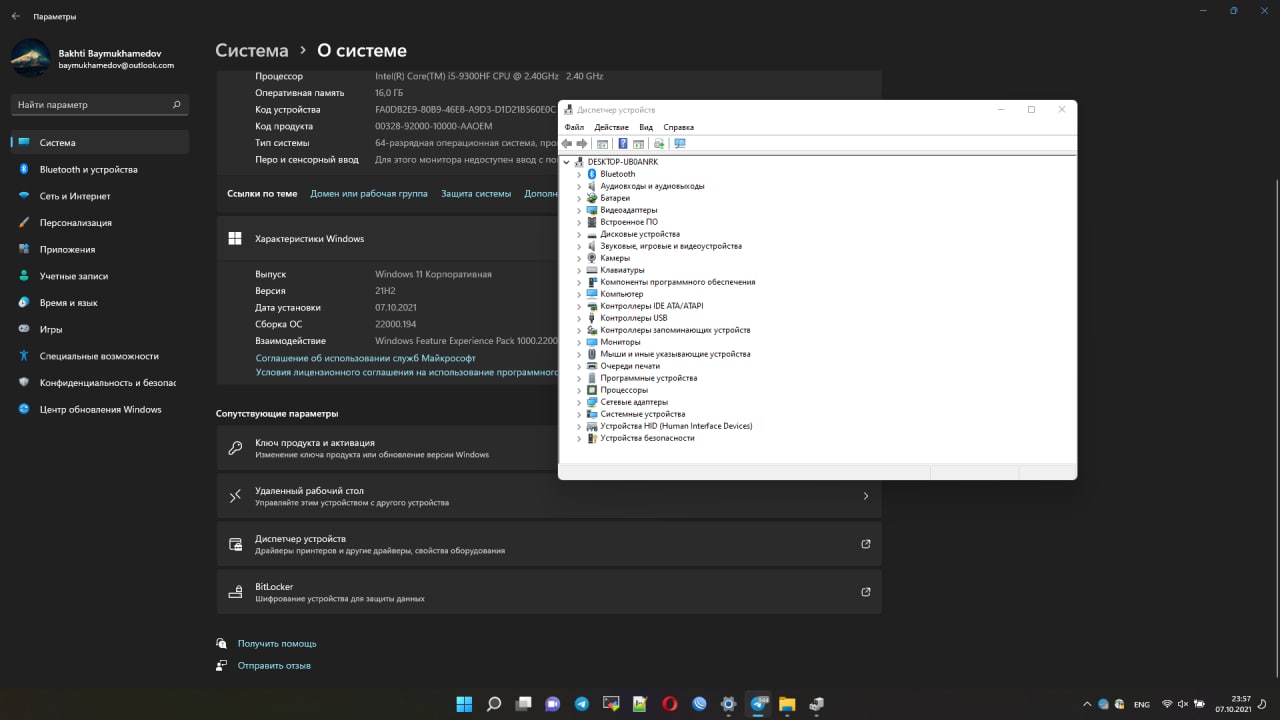The width and height of the screenshot is (1280, 720).
Task: Select the Клавиатуры keyboard icon in device tree
Action: tap(592, 270)
